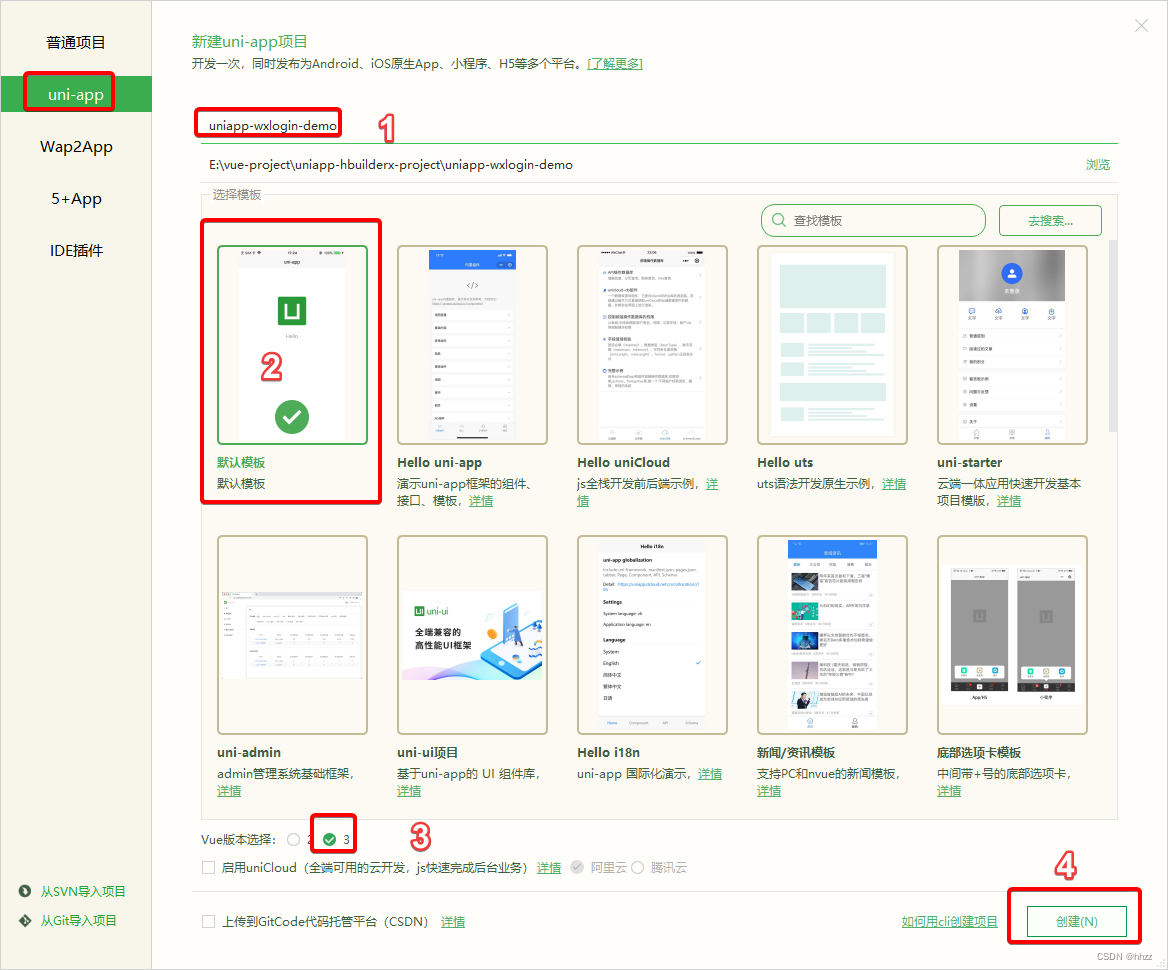Select Vue version 2 radio option

click(x=296, y=840)
